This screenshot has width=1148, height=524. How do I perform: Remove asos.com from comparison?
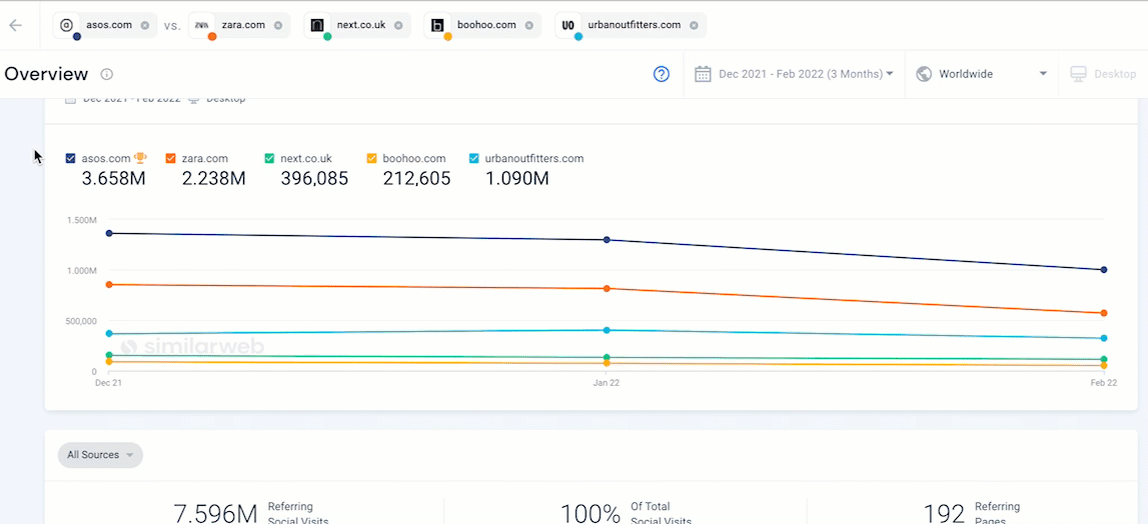pos(145,25)
